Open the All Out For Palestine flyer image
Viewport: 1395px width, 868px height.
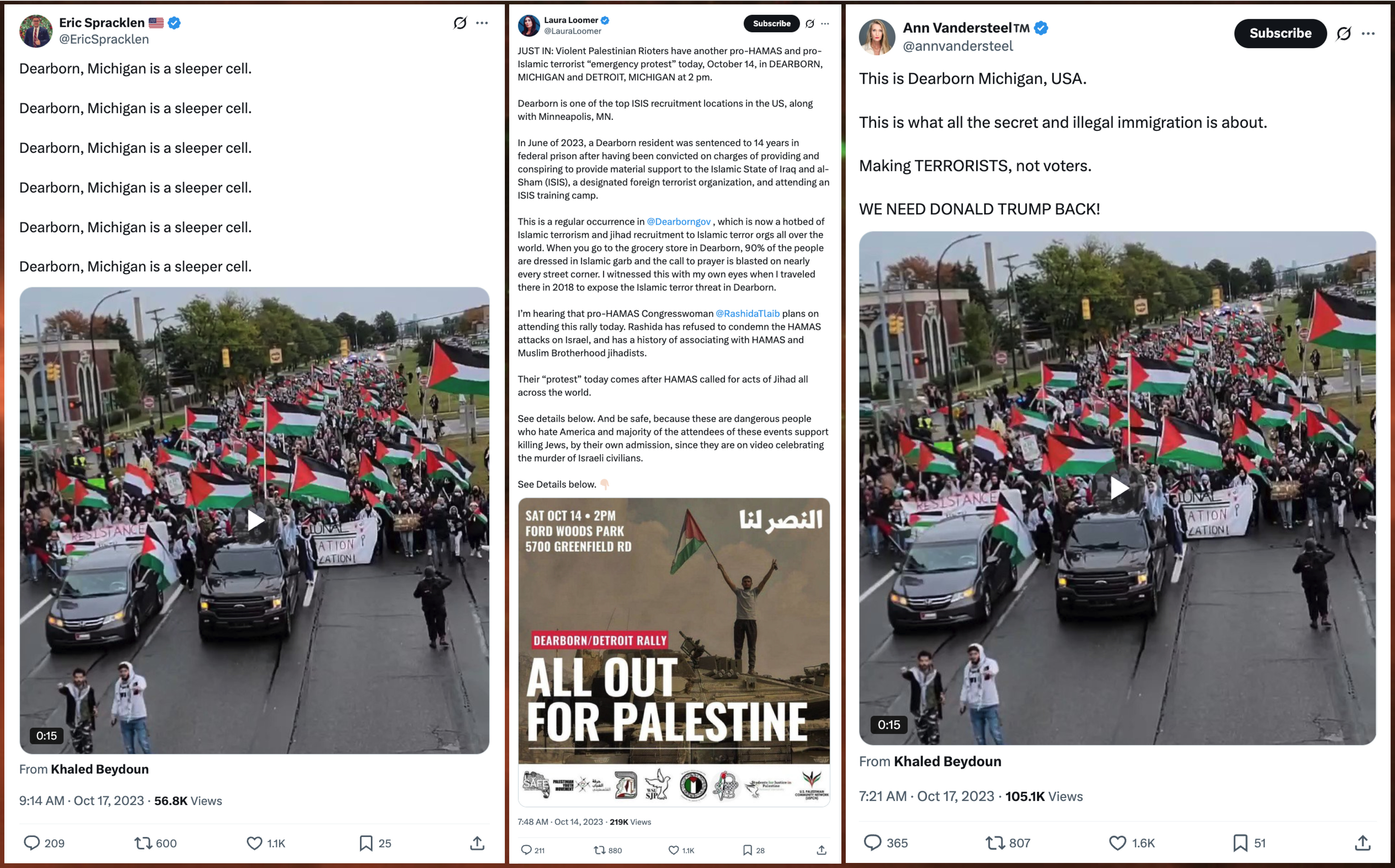pyautogui.click(x=673, y=652)
